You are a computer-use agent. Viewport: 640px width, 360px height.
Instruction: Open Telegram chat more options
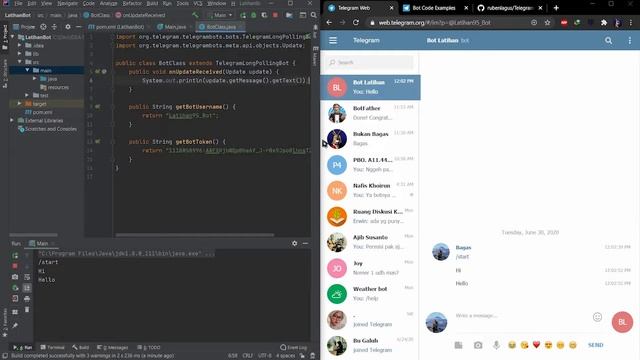[x=630, y=40]
